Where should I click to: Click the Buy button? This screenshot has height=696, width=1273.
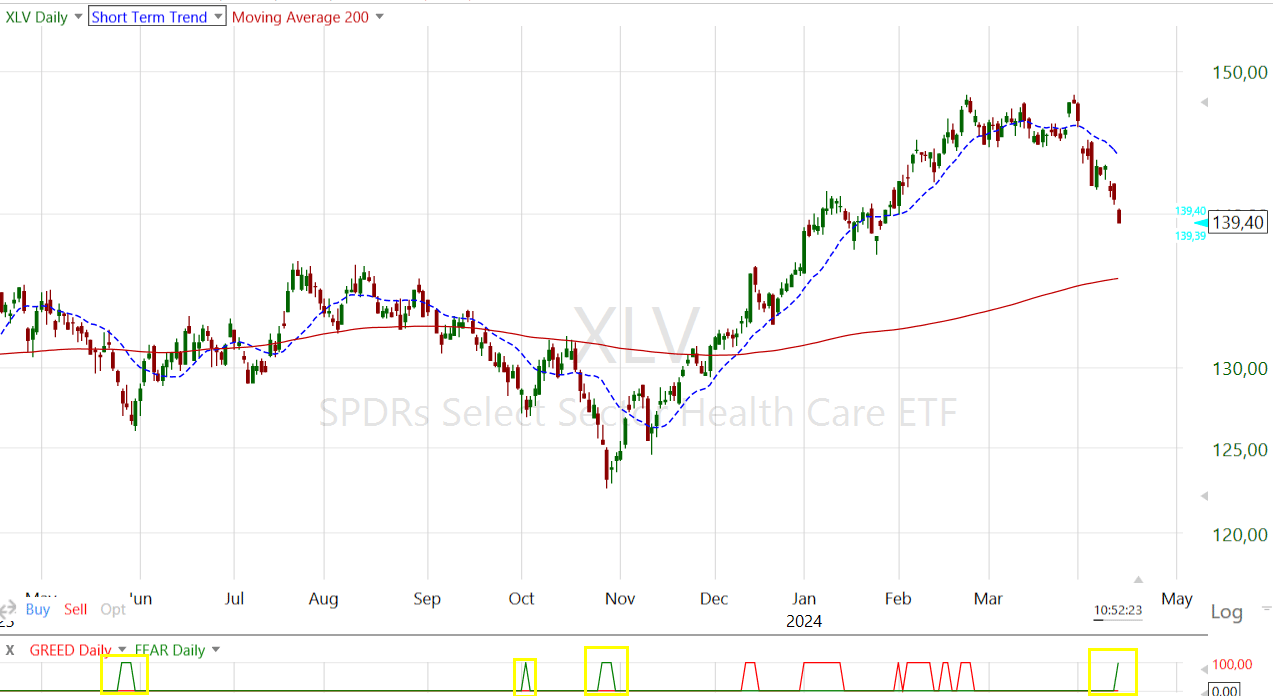(x=37, y=609)
